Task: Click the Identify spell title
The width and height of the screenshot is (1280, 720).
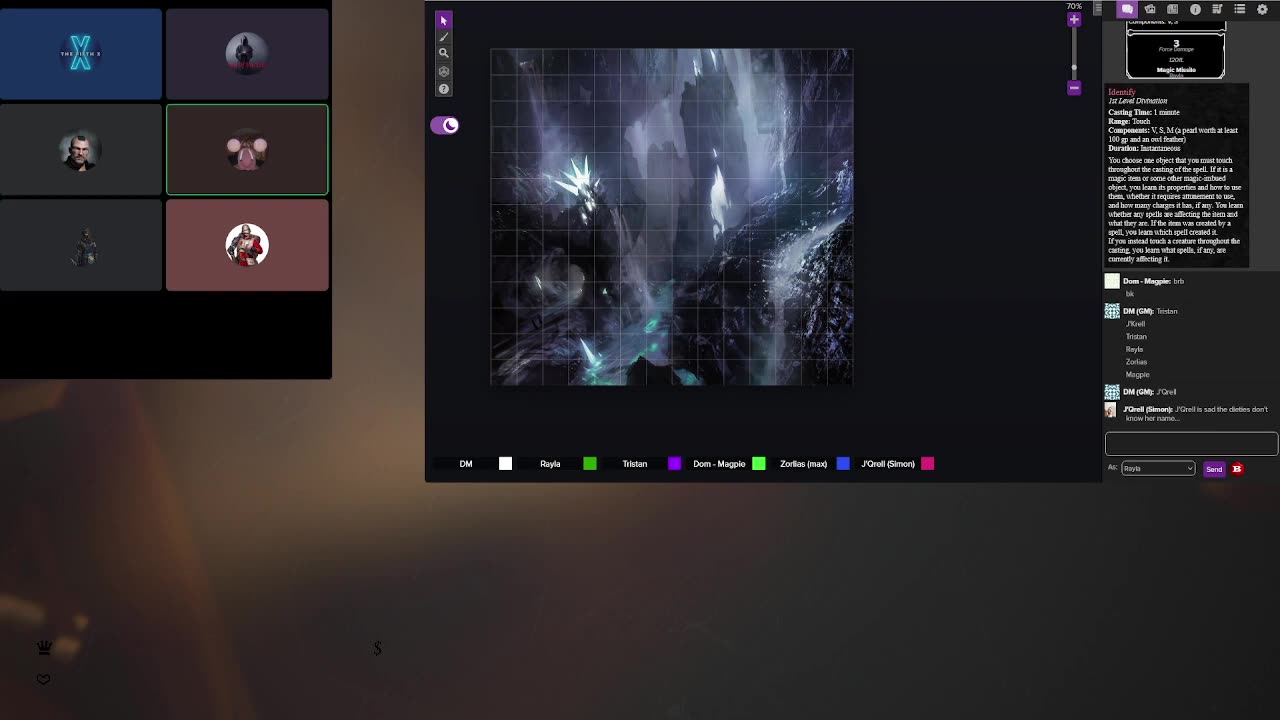Action: pos(1122,92)
